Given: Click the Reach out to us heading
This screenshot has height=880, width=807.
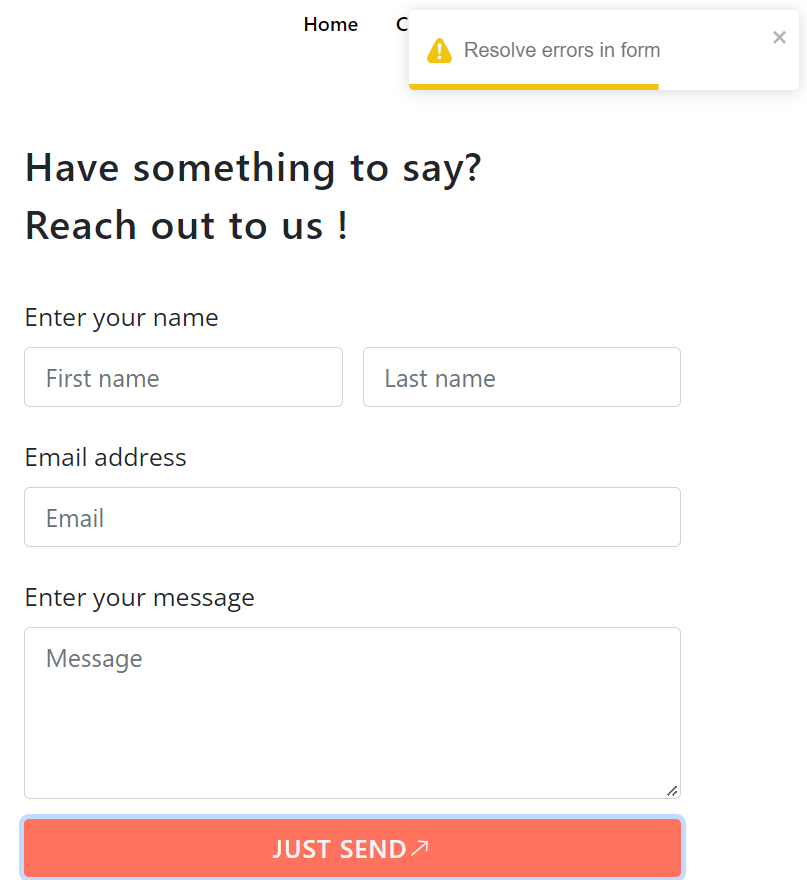Looking at the screenshot, I should tap(185, 225).
